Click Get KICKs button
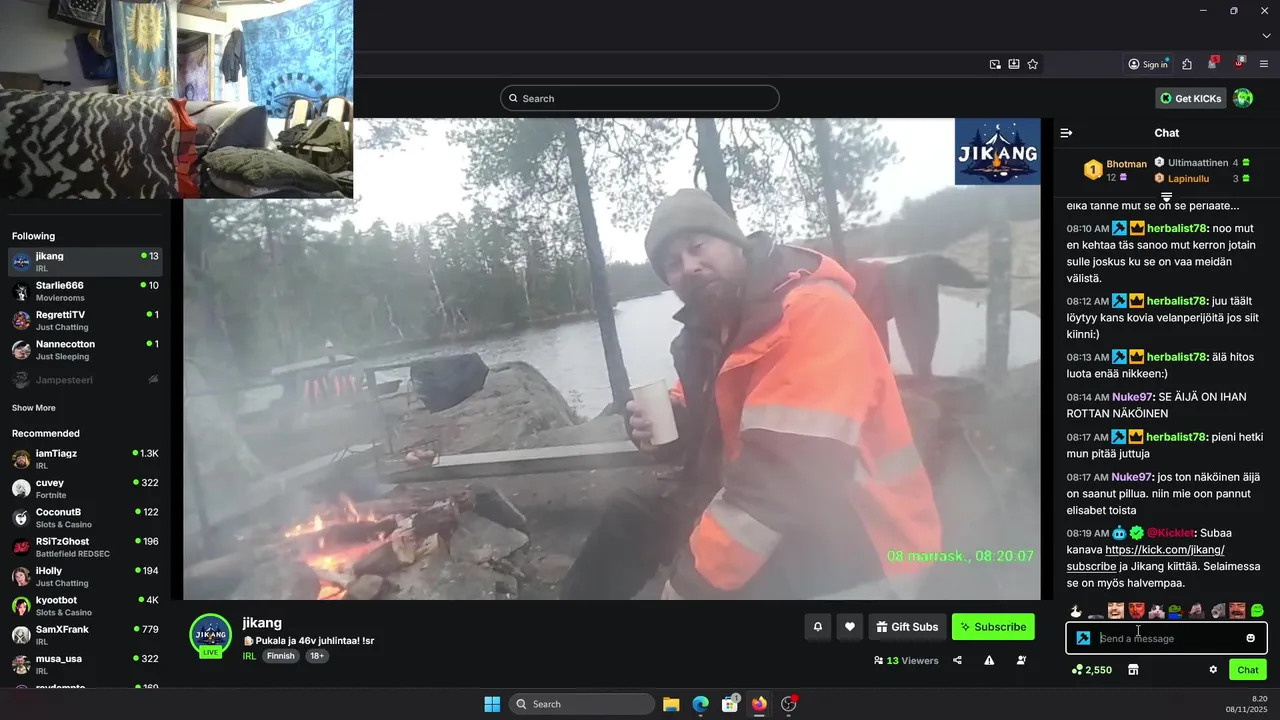1280x720 pixels. point(1191,98)
